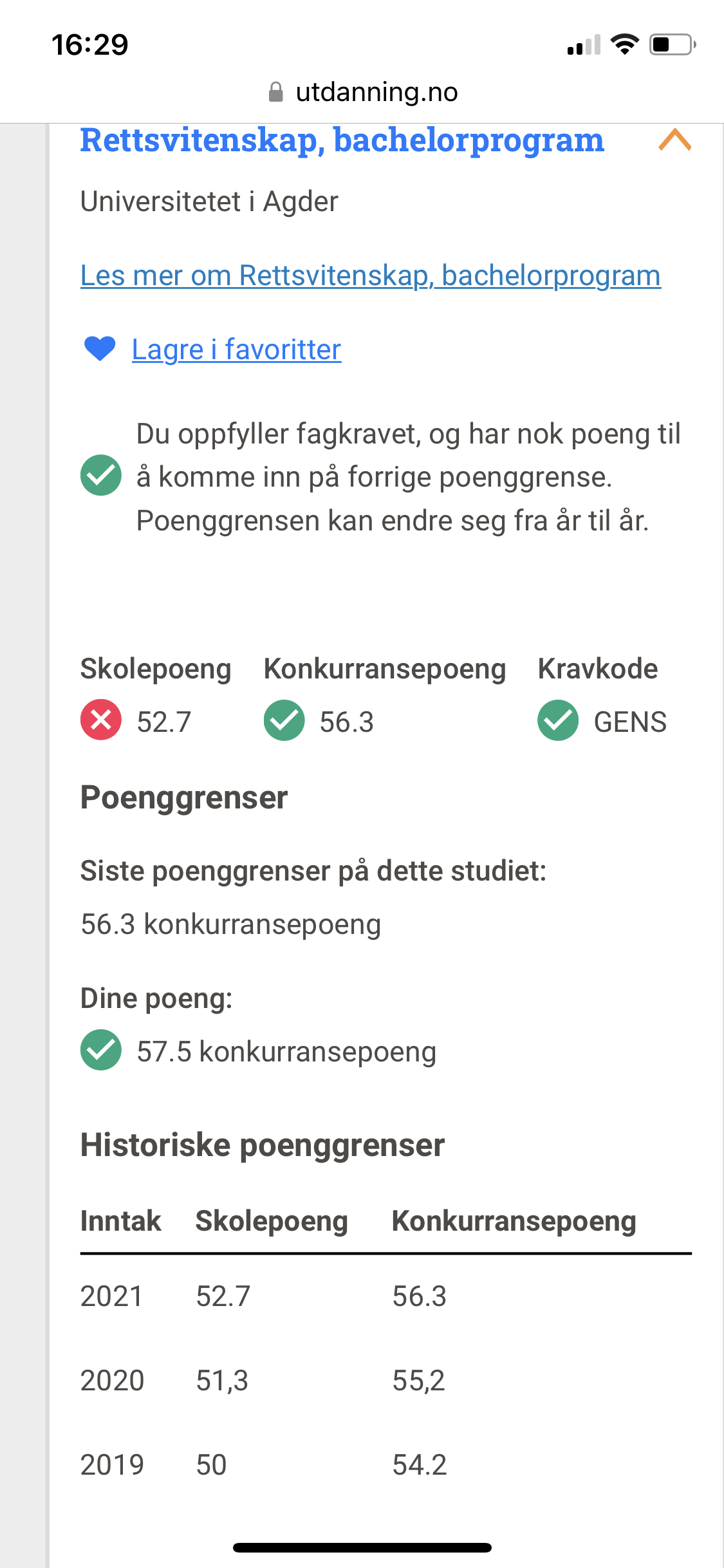
Task: Tap the battery indicator icon
Action: point(673,44)
